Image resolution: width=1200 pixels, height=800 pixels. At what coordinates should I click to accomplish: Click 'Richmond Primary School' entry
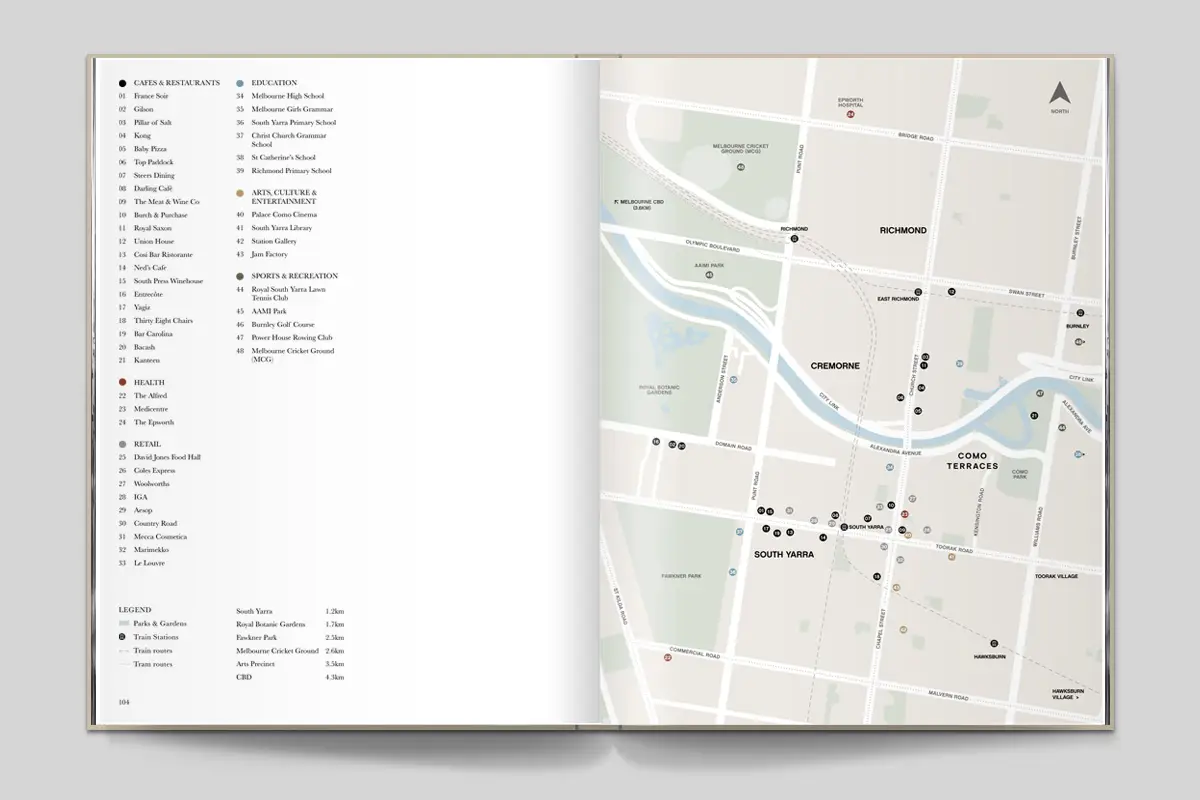(x=292, y=171)
